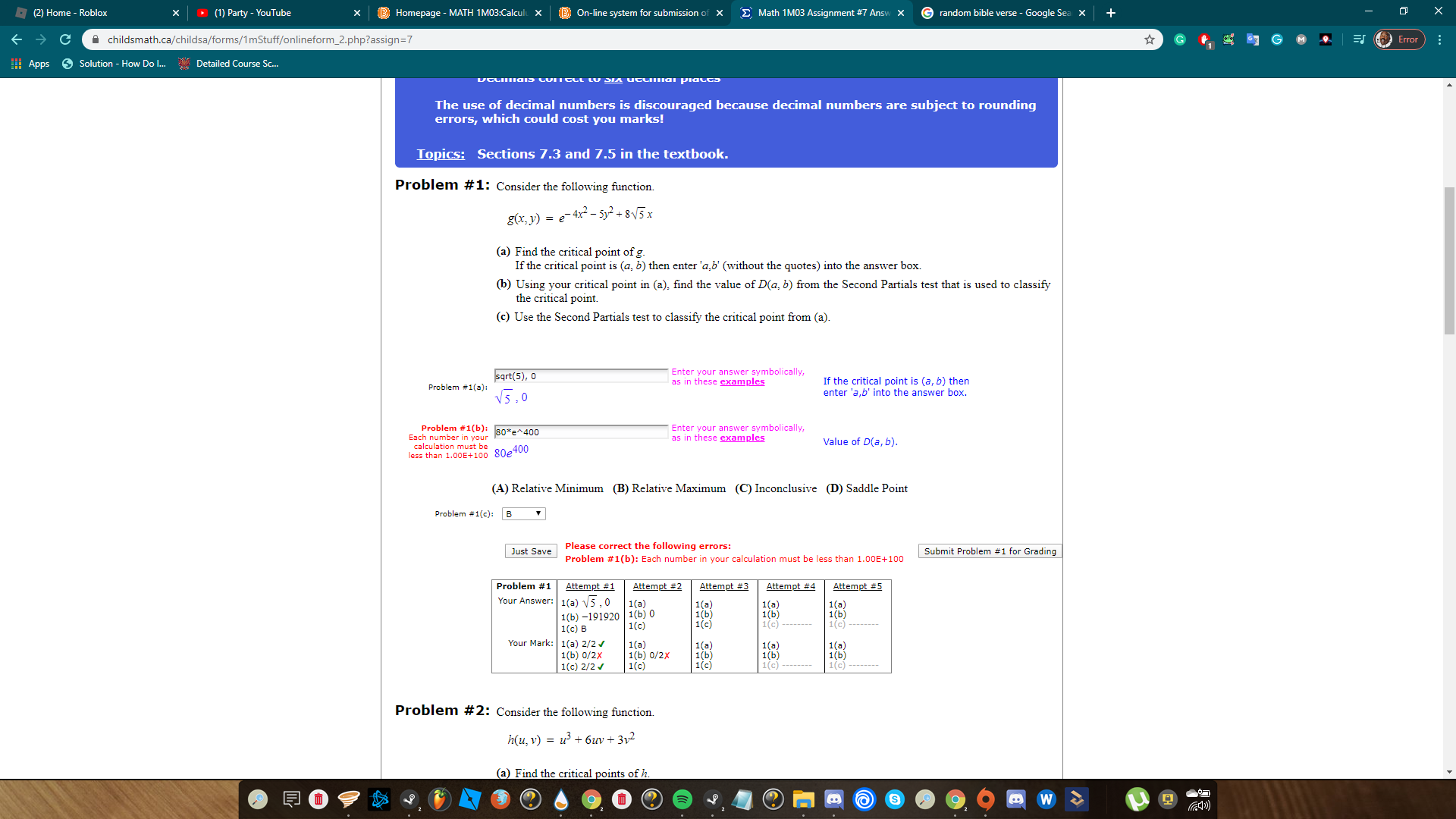Start Skype from the taskbar
The image size is (1456, 819).
(x=894, y=799)
